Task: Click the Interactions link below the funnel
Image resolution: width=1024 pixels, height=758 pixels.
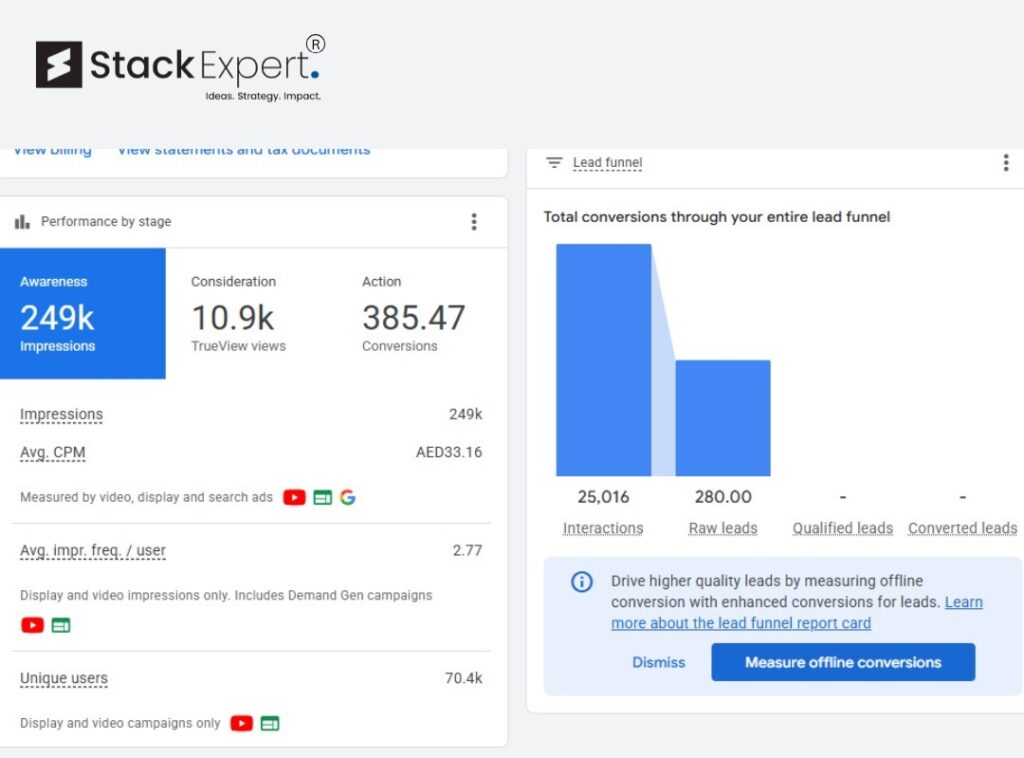Action: click(602, 527)
